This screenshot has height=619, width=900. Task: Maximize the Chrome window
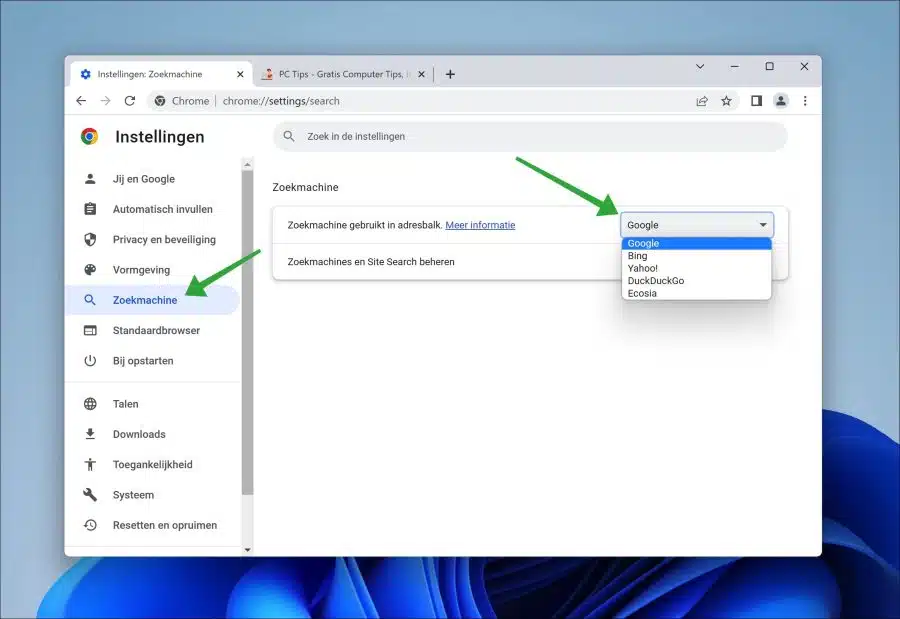pos(769,67)
